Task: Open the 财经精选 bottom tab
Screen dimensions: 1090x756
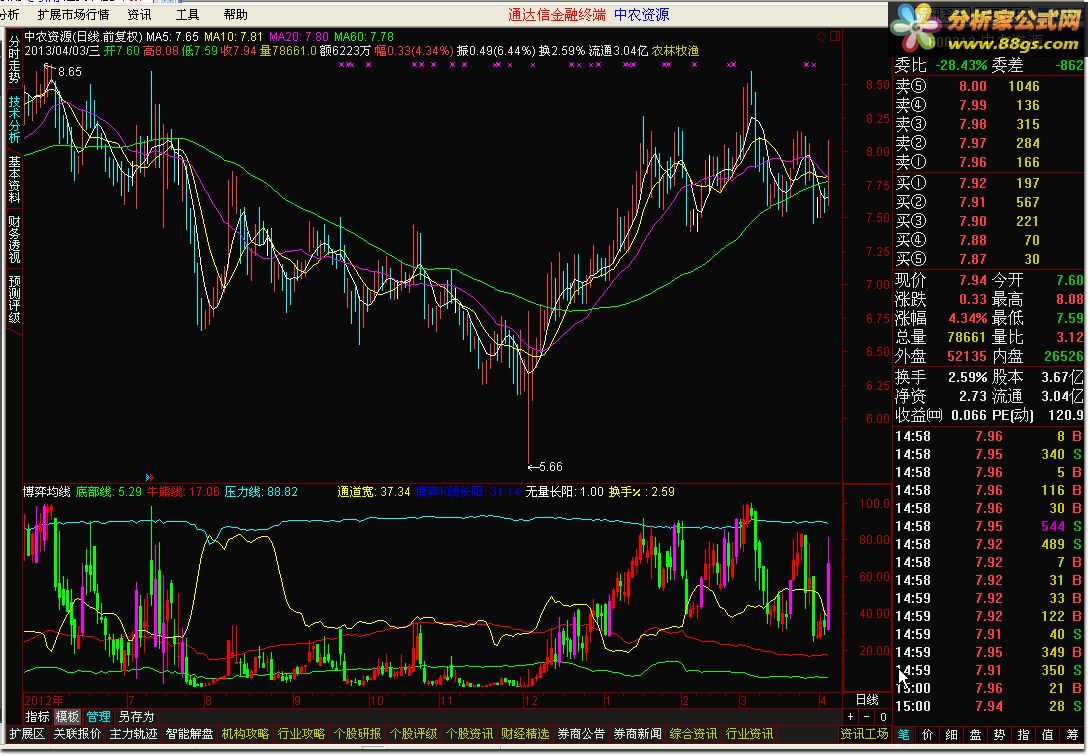Action: pos(526,734)
